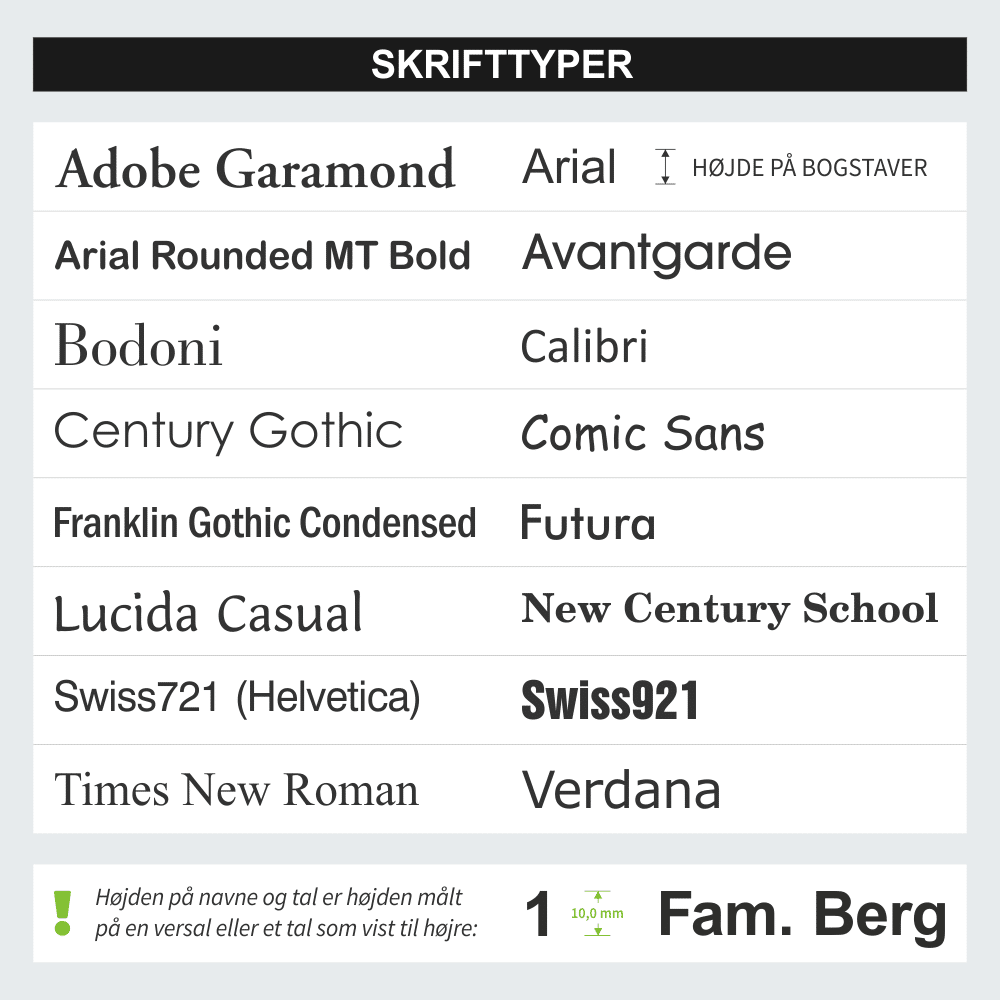Select the Lucida Casual font sample
This screenshot has height=1000, width=1000.
click(x=208, y=612)
